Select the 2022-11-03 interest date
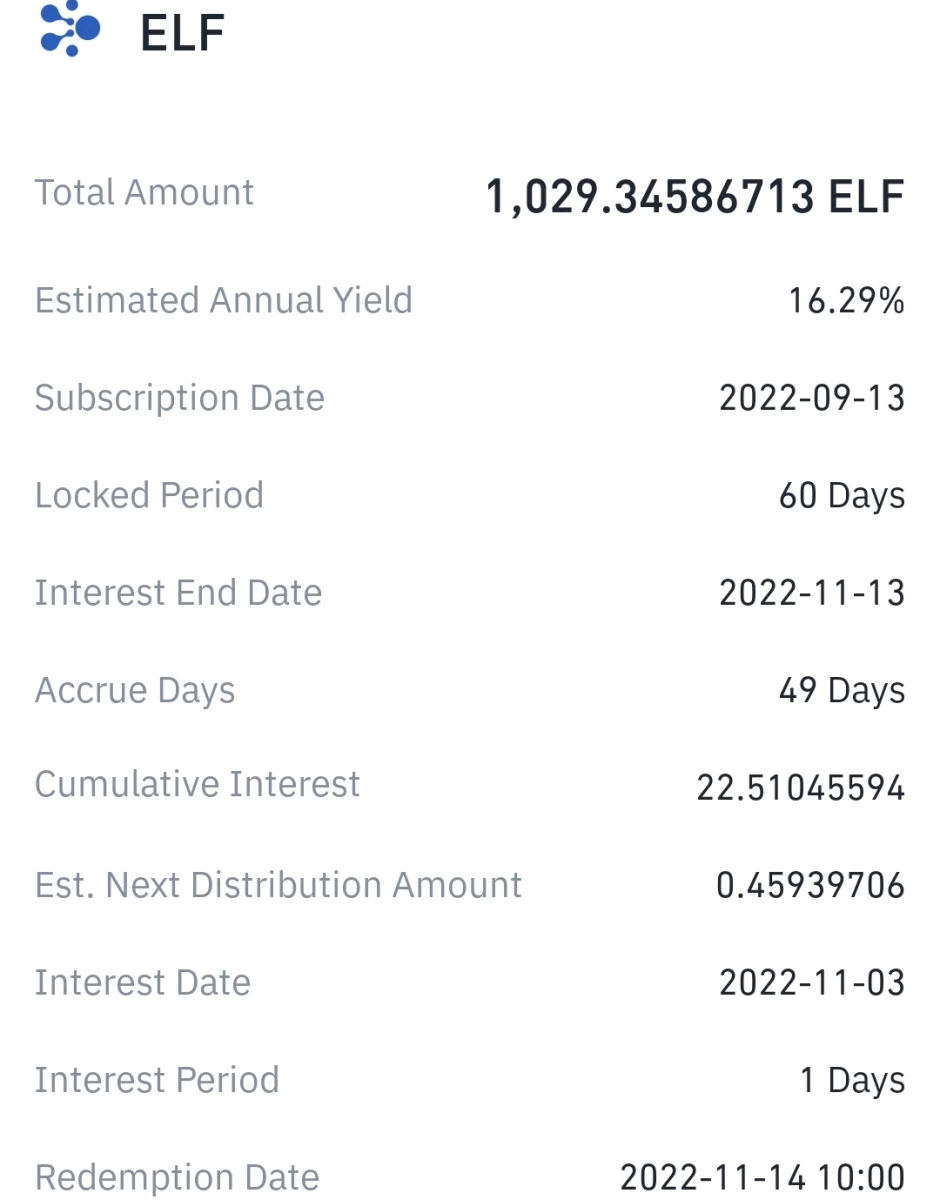The image size is (940, 1200). [812, 983]
